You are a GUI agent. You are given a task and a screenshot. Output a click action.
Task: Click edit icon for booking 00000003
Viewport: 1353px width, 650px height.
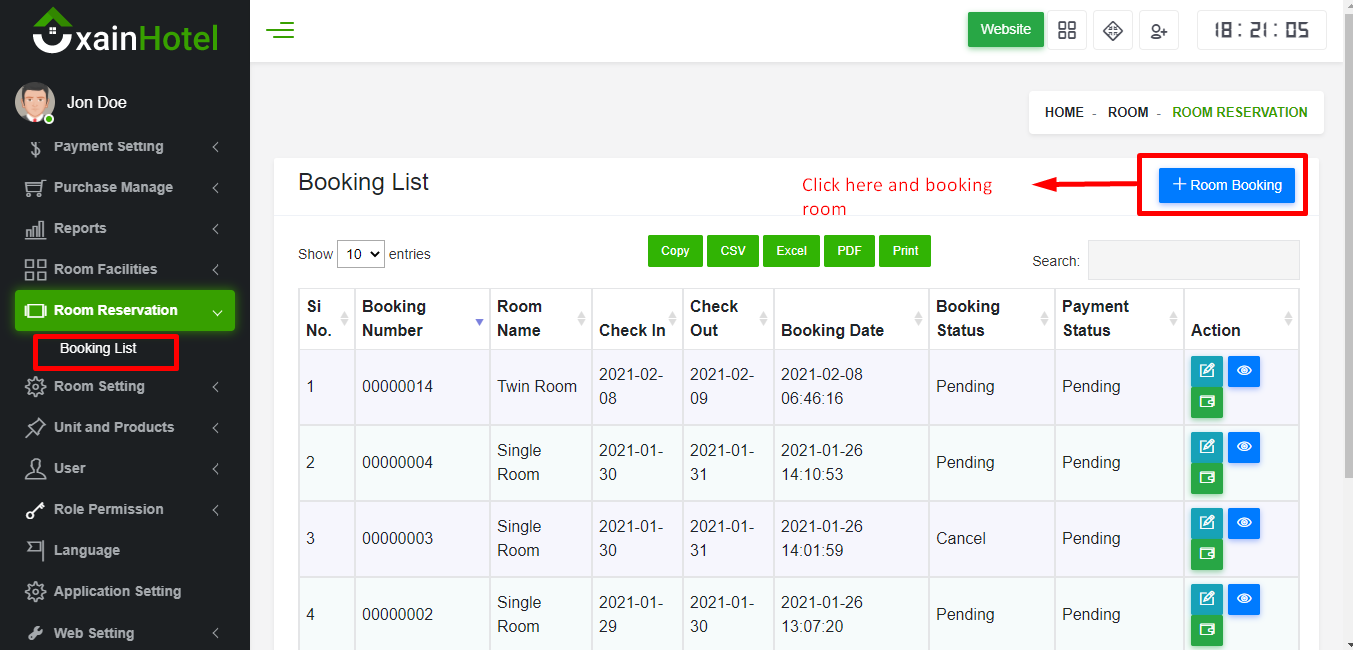point(1207,523)
